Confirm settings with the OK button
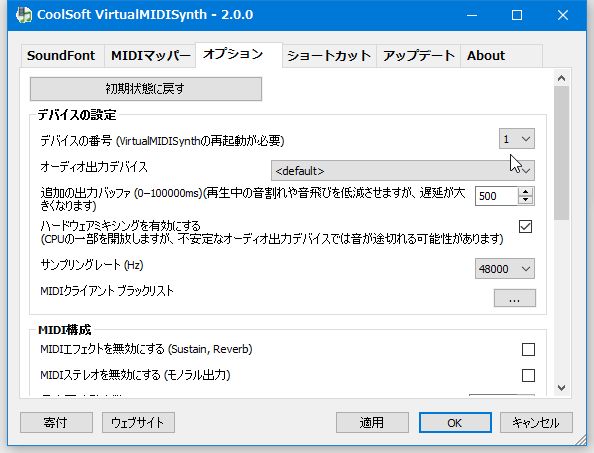Viewport: 594px width, 453px height. click(x=455, y=422)
